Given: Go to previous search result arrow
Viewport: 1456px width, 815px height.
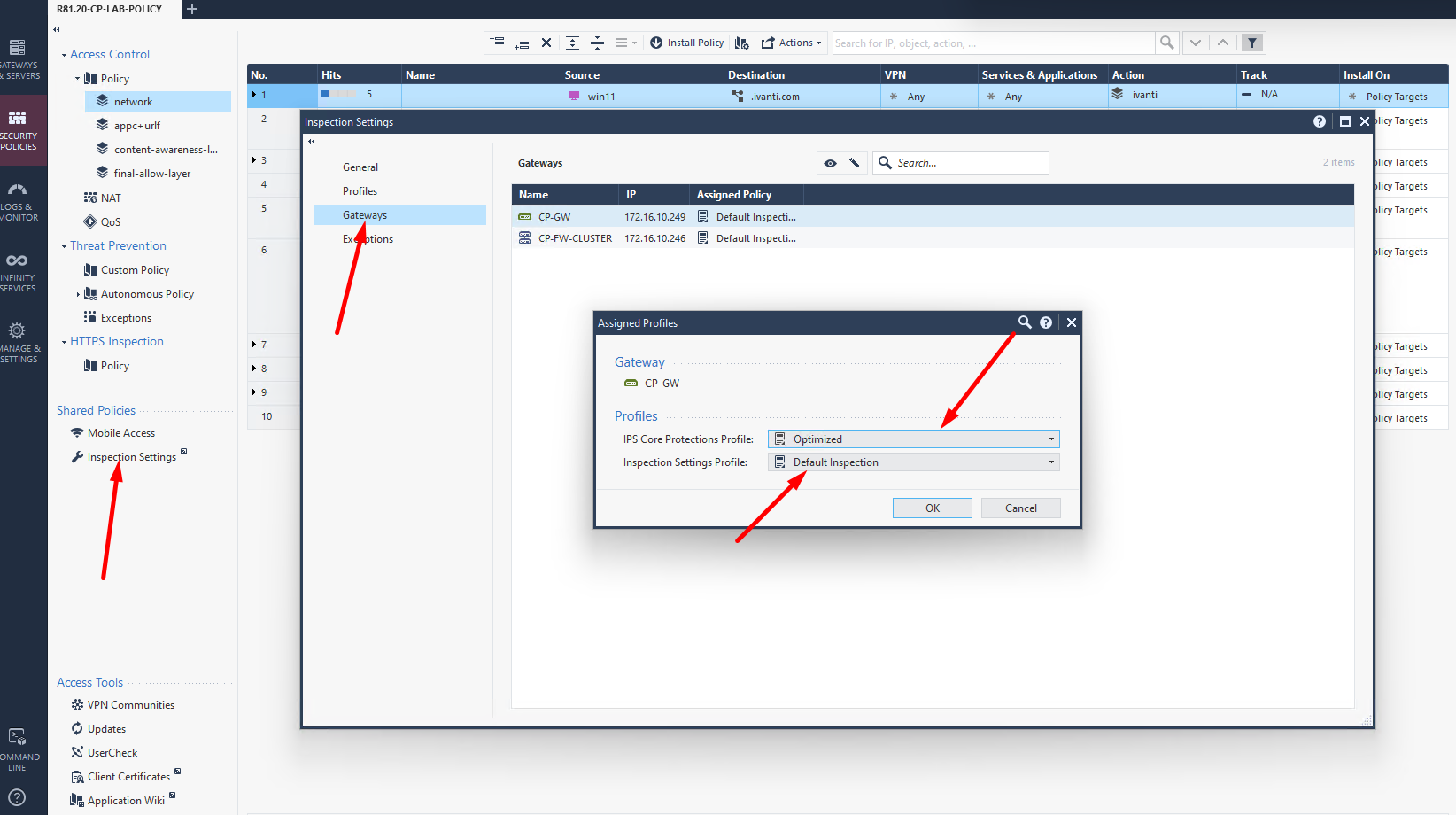Looking at the screenshot, I should (x=1223, y=43).
